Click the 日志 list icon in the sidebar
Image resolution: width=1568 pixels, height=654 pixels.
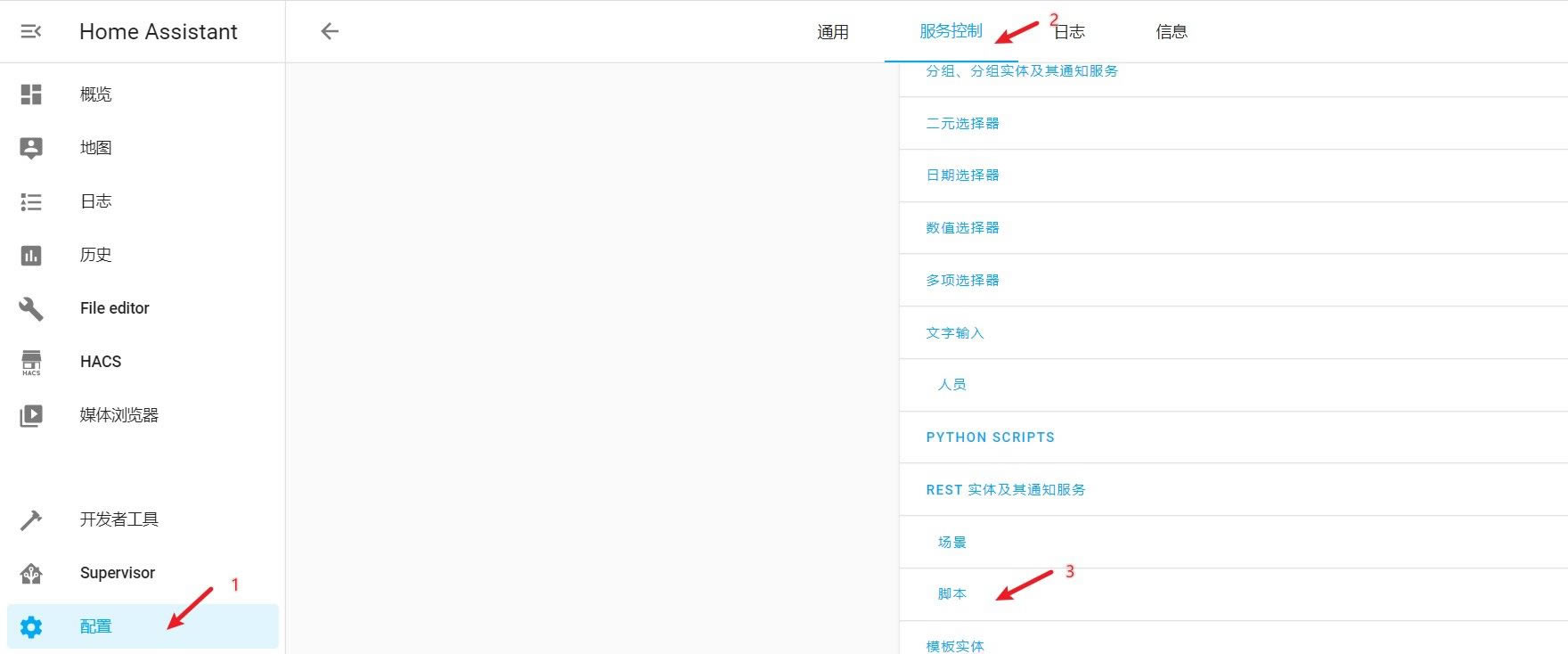pos(31,202)
